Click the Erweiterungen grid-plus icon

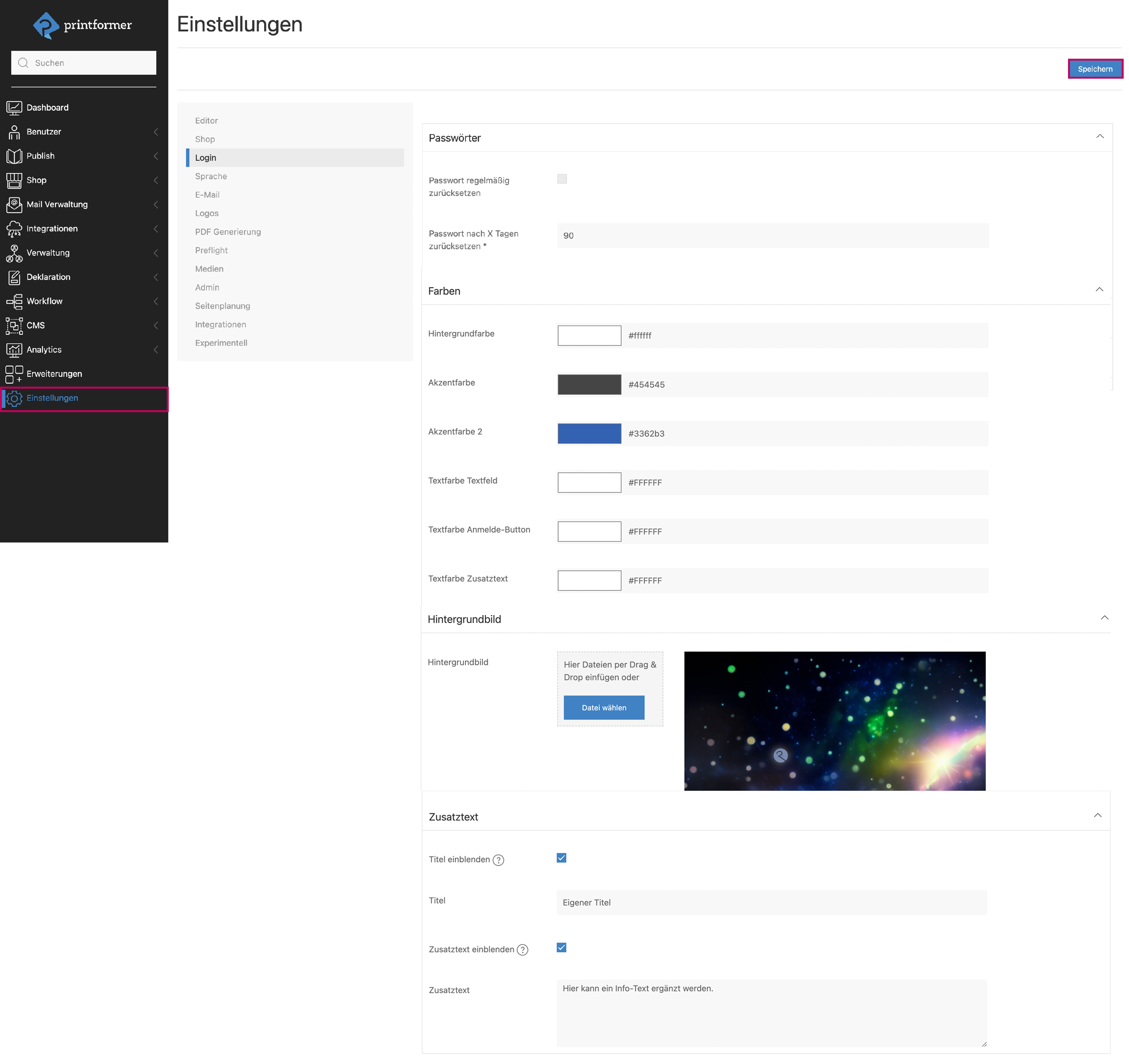pyautogui.click(x=14, y=374)
